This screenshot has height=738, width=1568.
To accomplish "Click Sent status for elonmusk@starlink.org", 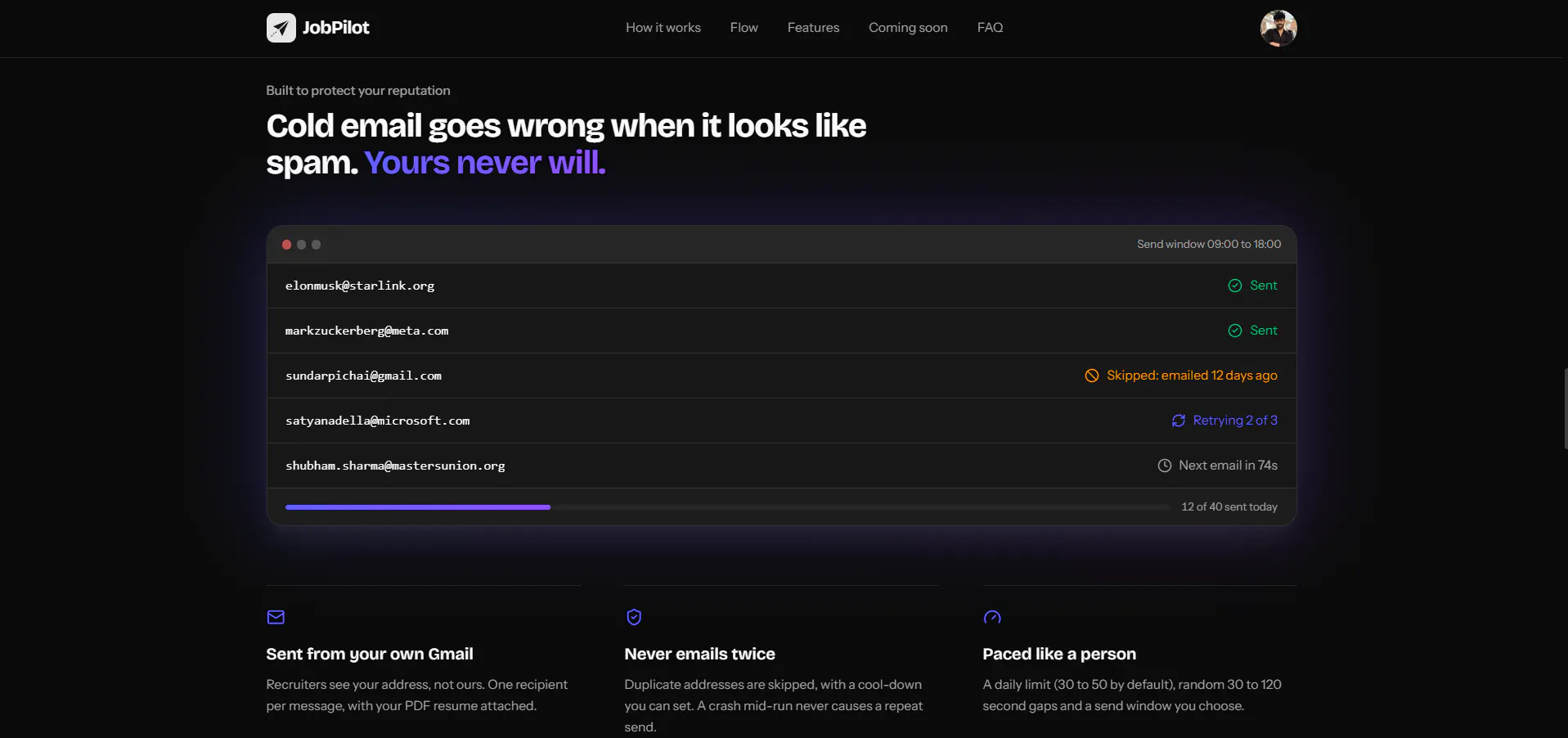I will 1263,286.
